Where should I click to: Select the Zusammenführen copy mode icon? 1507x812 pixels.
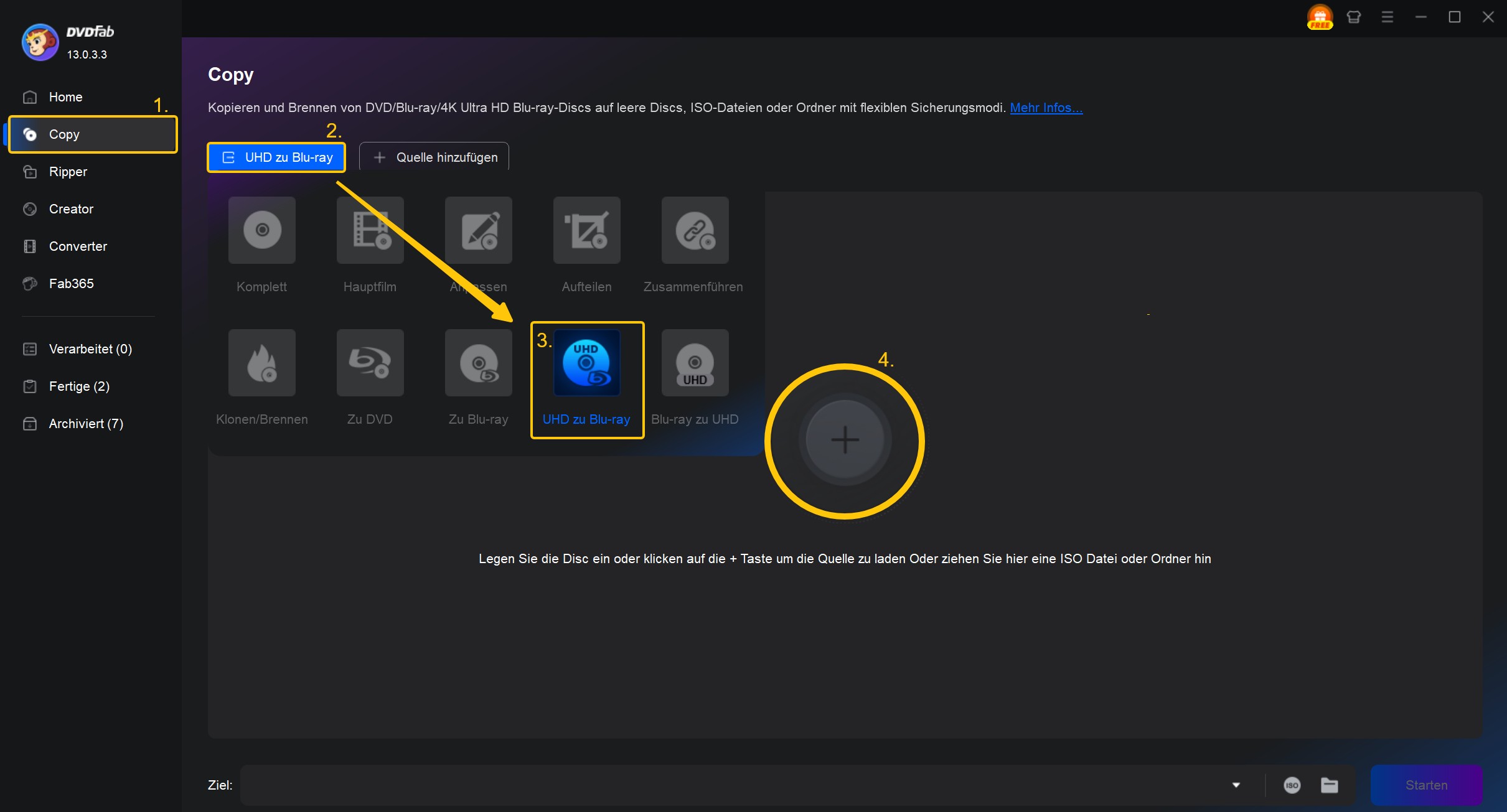point(695,230)
